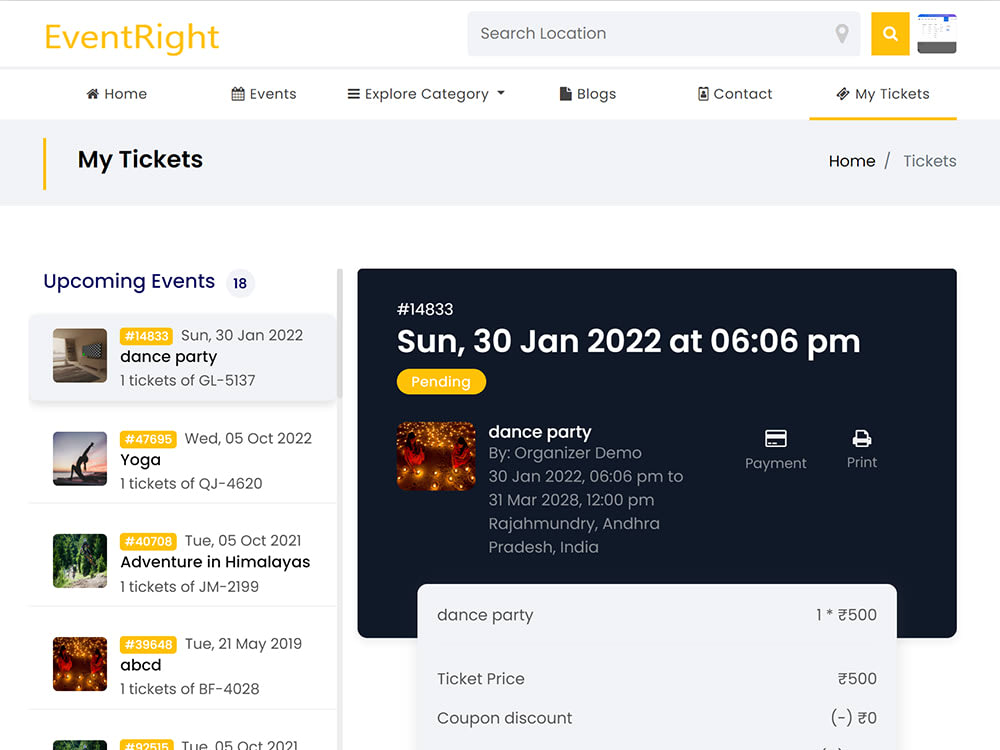This screenshot has height=750, width=1000.
Task: Click the document icon beside Blogs
Action: coord(565,94)
